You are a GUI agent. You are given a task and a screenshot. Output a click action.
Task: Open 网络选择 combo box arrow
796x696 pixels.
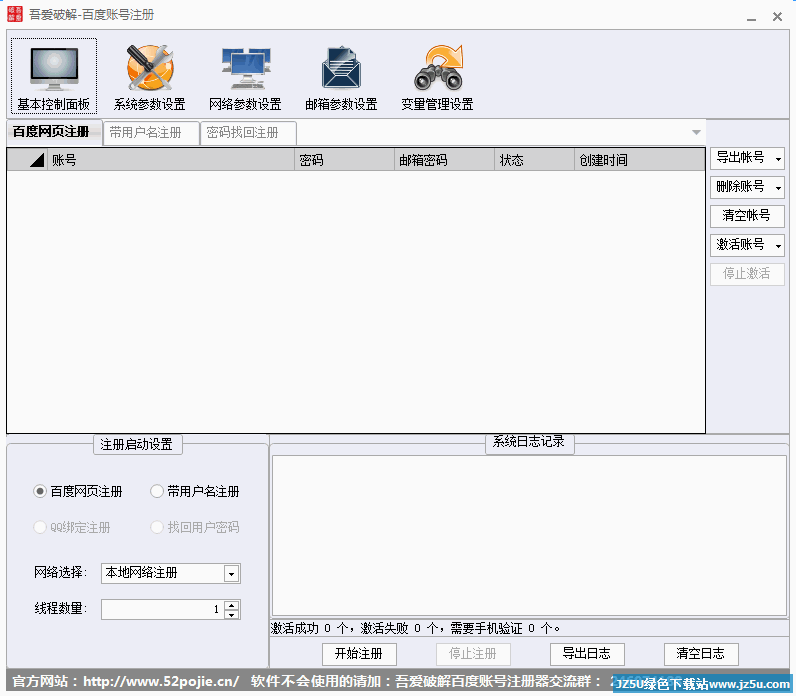tap(231, 574)
